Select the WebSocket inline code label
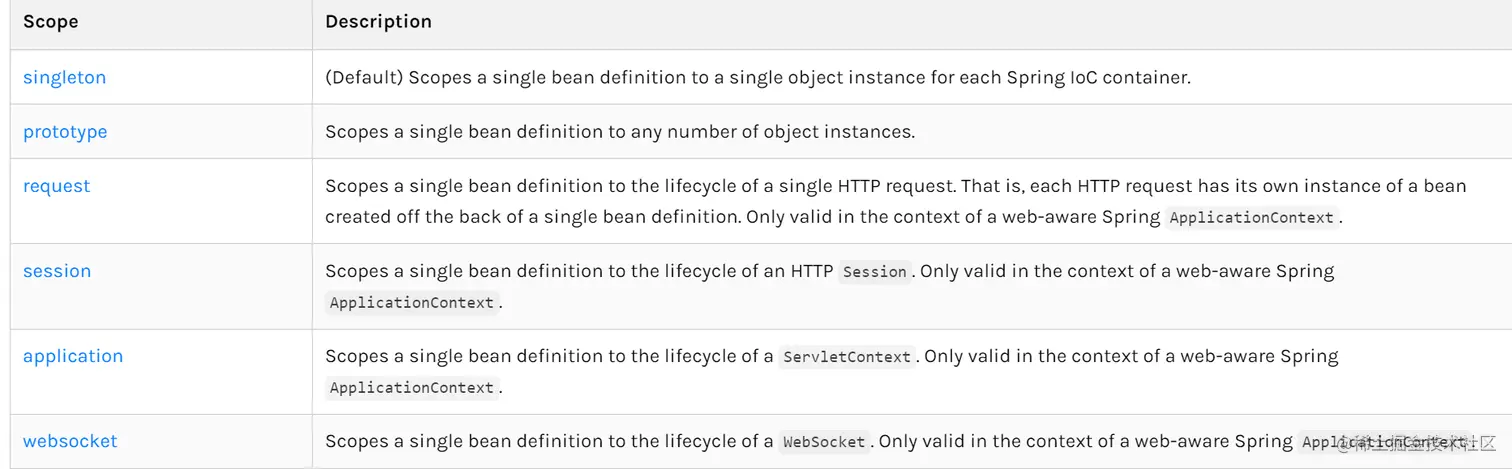 (824, 442)
